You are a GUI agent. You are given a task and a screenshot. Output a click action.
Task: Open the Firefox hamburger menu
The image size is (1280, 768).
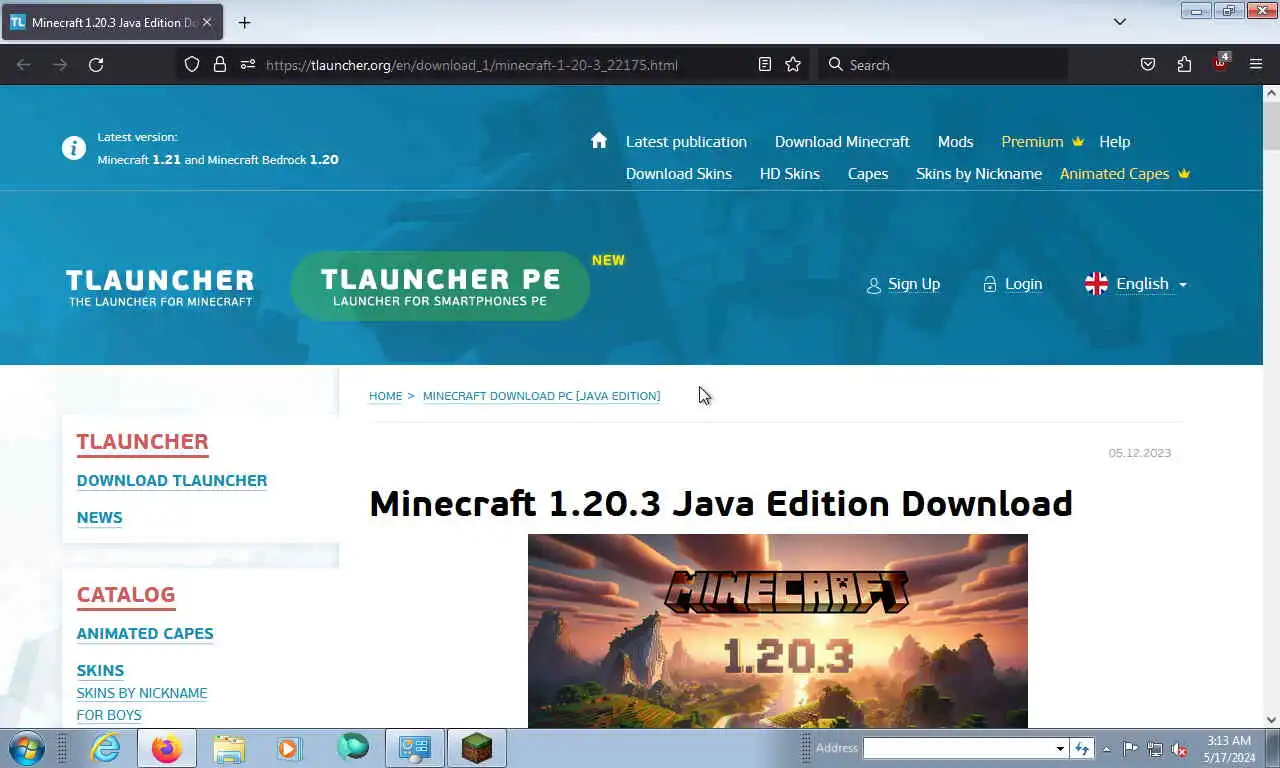point(1256,65)
